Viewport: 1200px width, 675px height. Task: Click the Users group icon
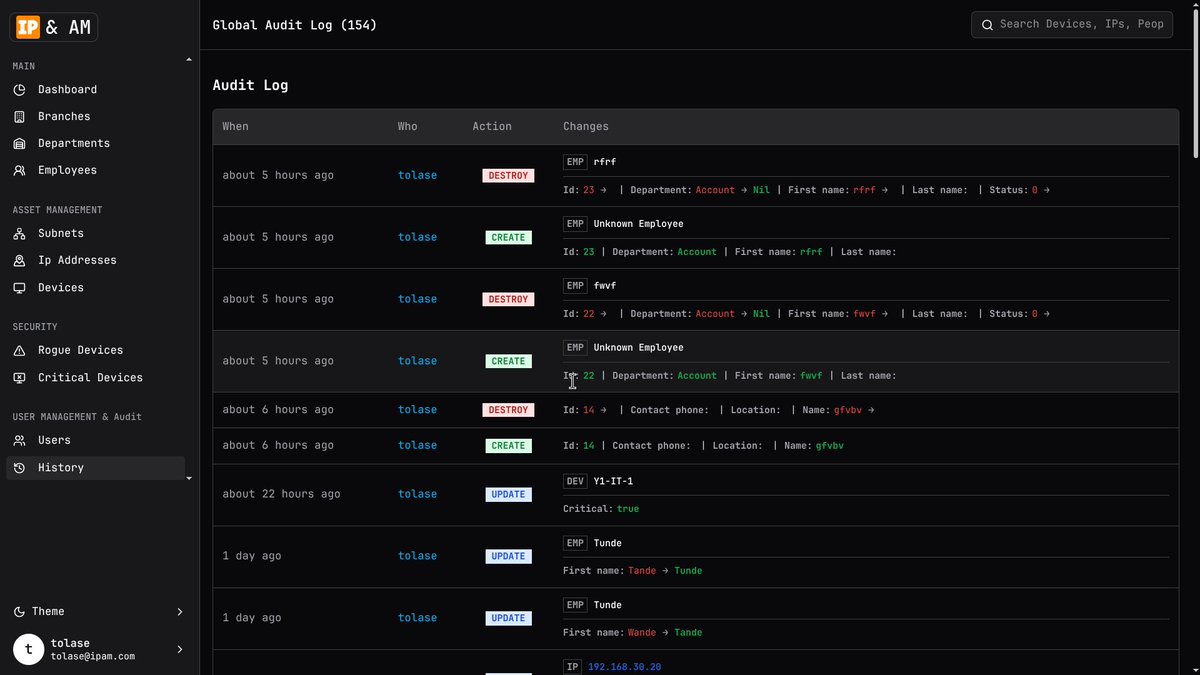point(19,441)
